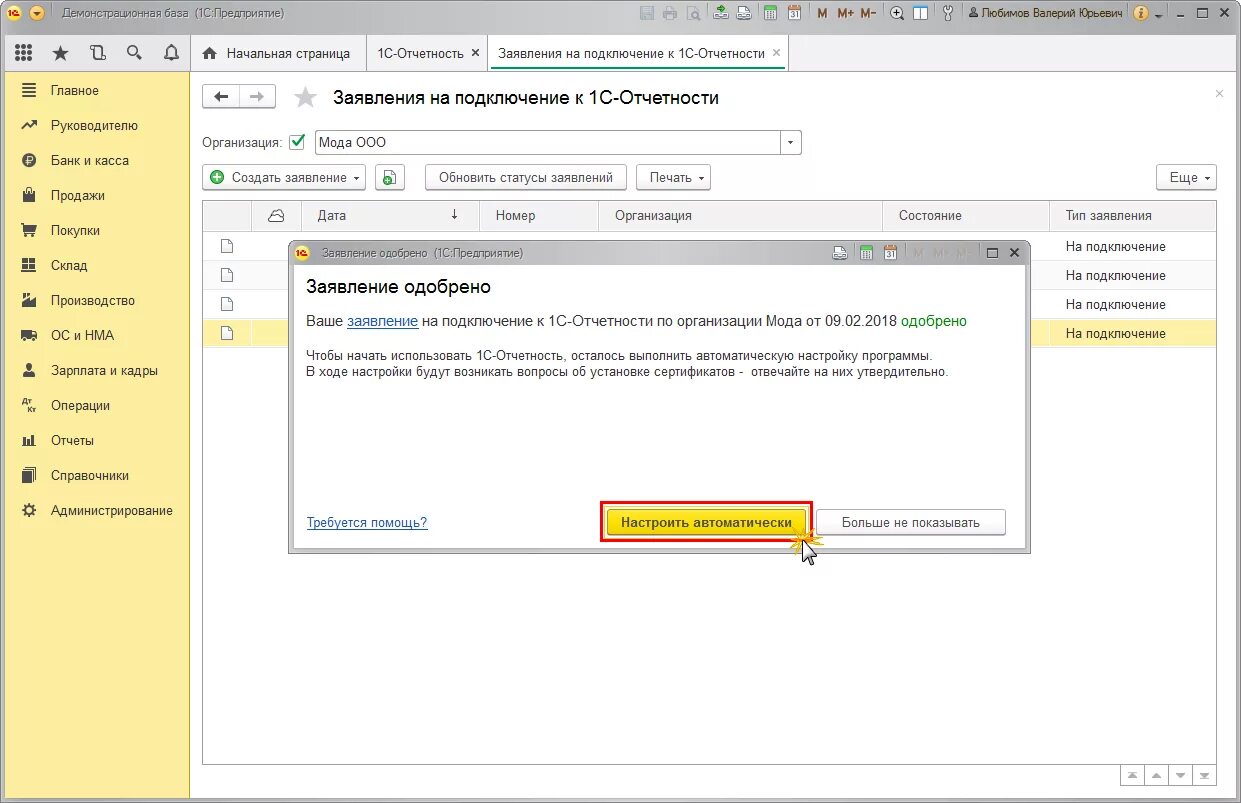The image size is (1241, 803).
Task: Click user name Любимов Валерий Юрьевич
Action: 1045,13
